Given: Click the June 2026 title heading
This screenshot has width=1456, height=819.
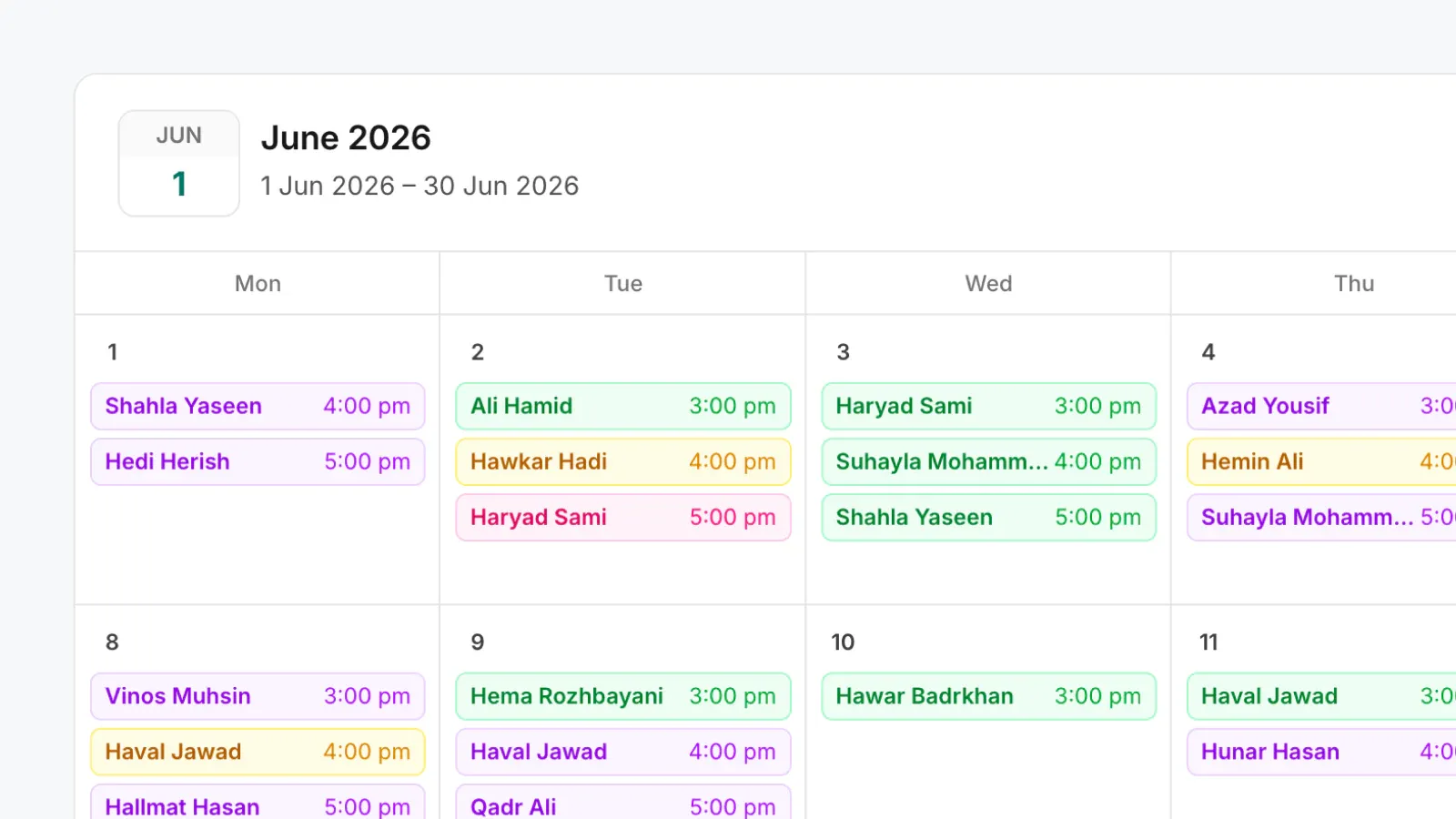Looking at the screenshot, I should tap(346, 138).
